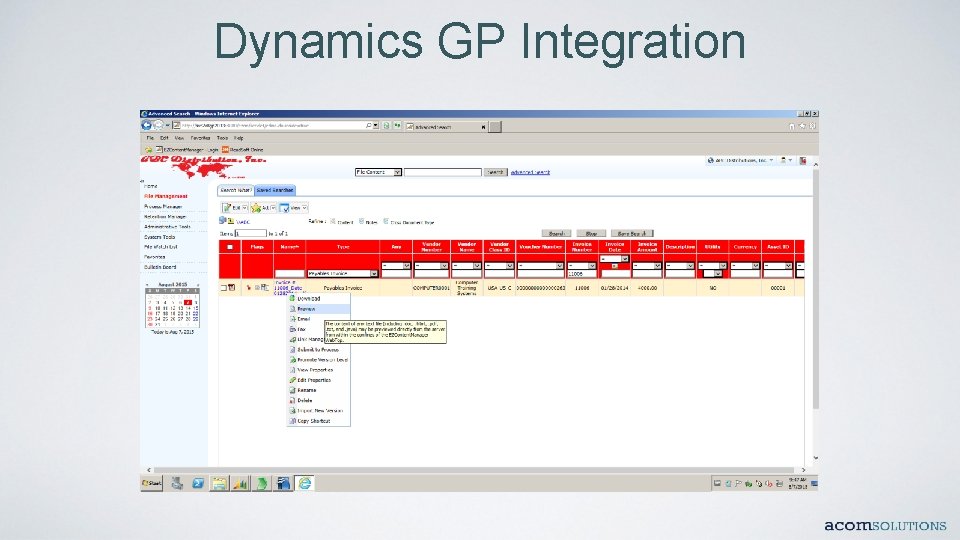
Task: Choose Preview from the context menu
Action: [x=318, y=309]
